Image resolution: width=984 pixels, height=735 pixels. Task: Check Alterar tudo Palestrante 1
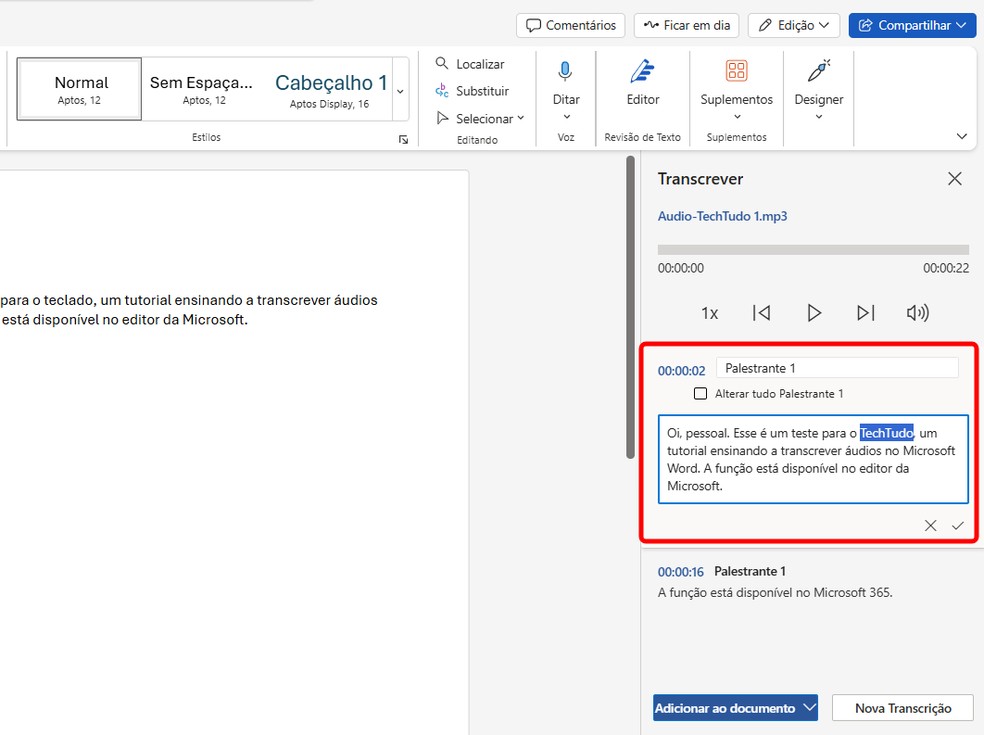[700, 394]
